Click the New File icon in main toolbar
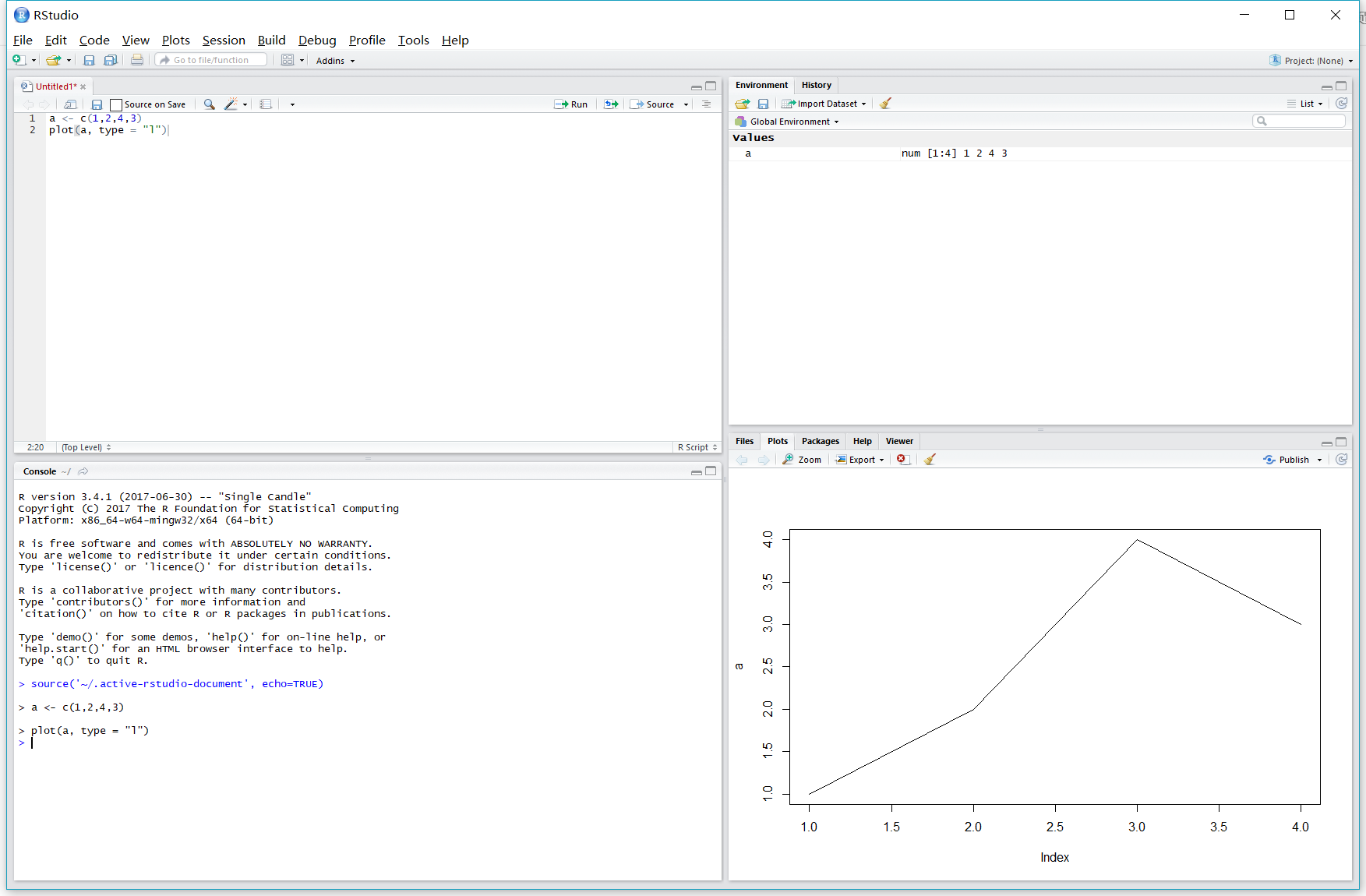The image size is (1366, 896). [x=19, y=60]
